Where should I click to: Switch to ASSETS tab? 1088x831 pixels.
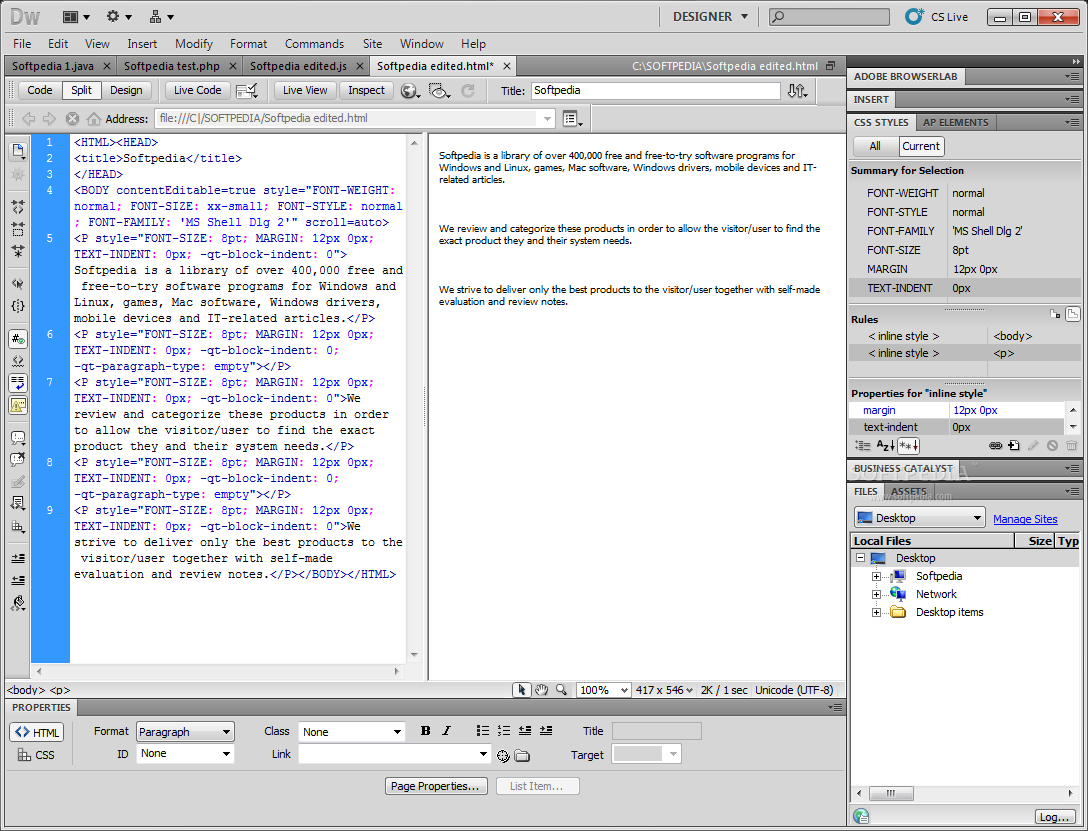tap(908, 492)
